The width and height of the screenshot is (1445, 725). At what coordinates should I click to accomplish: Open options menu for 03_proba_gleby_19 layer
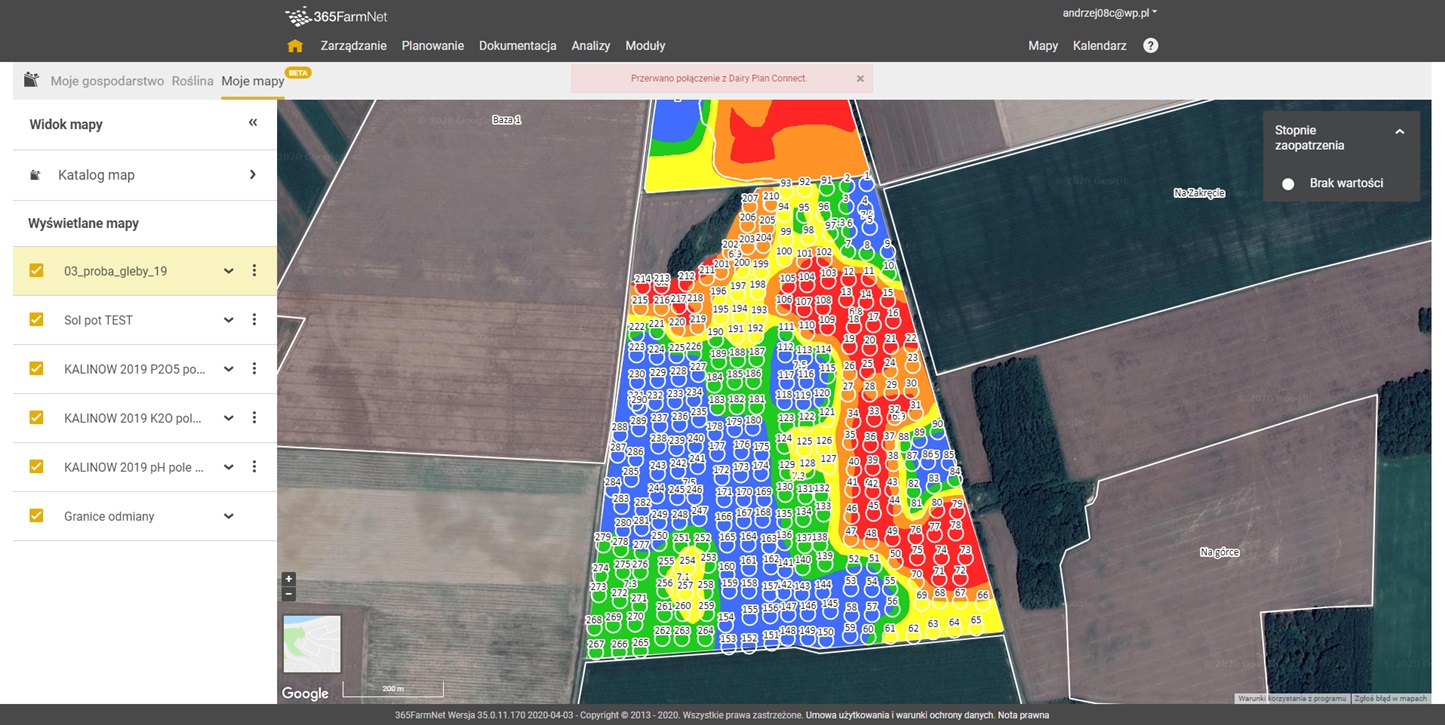click(254, 271)
